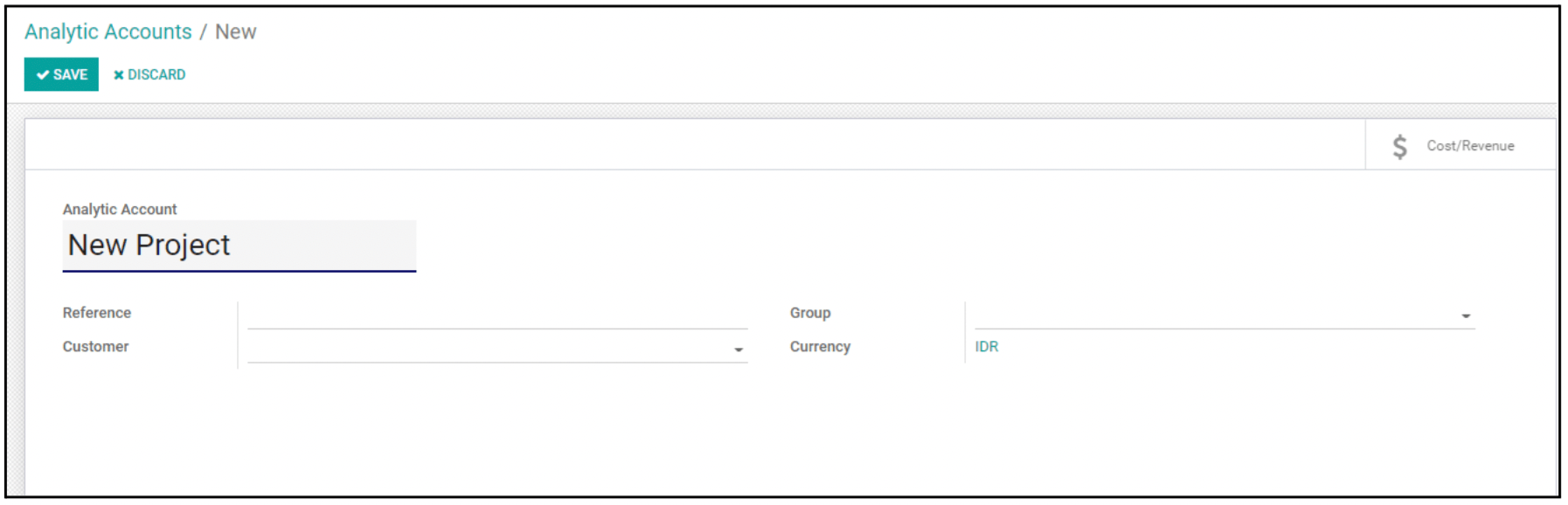Click the checkmark icon on Save
Viewport: 1568px width, 505px height.
point(42,75)
